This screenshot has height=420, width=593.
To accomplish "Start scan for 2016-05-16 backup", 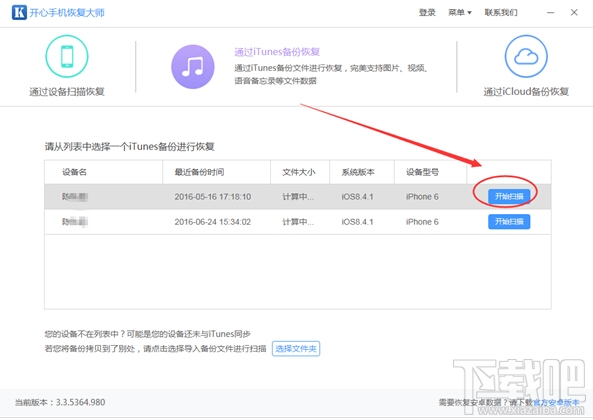I will pos(509,196).
